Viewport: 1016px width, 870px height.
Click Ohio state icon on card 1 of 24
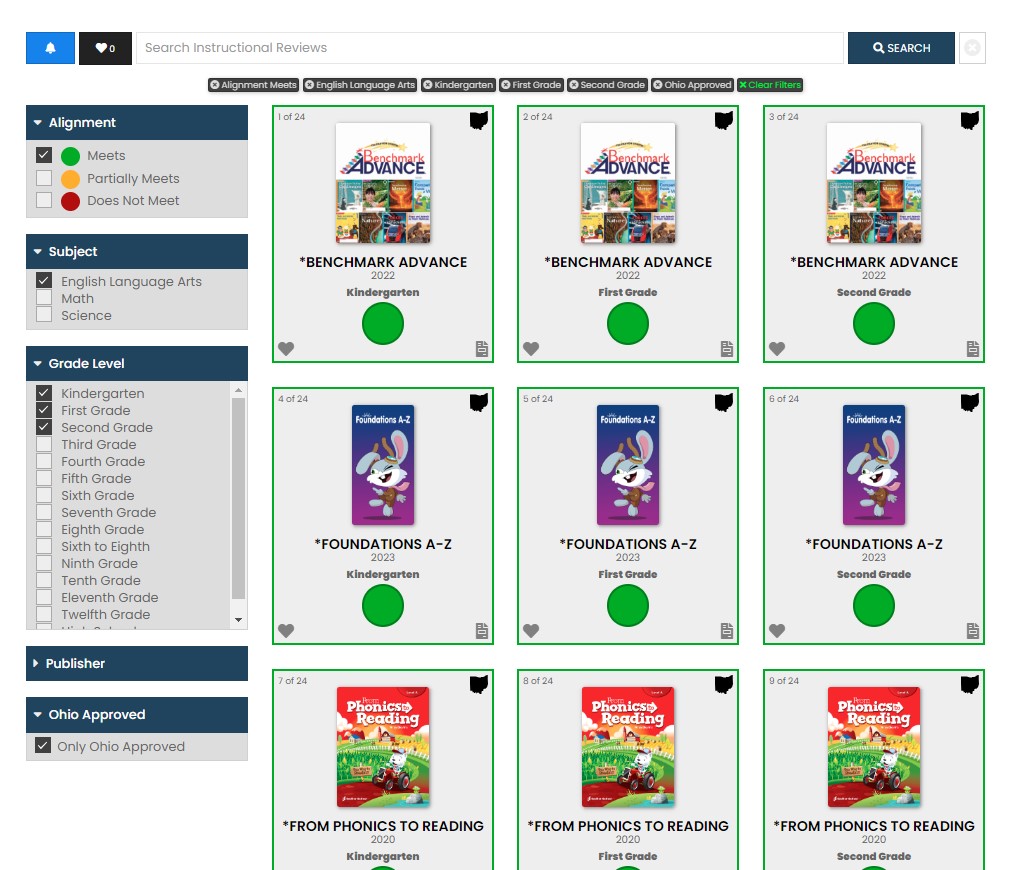pos(478,120)
